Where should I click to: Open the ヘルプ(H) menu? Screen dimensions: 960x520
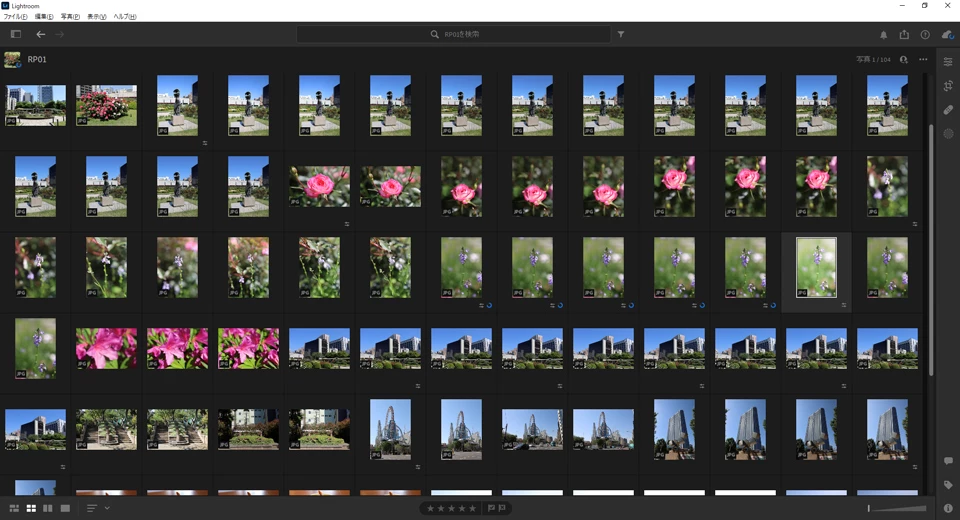click(125, 17)
